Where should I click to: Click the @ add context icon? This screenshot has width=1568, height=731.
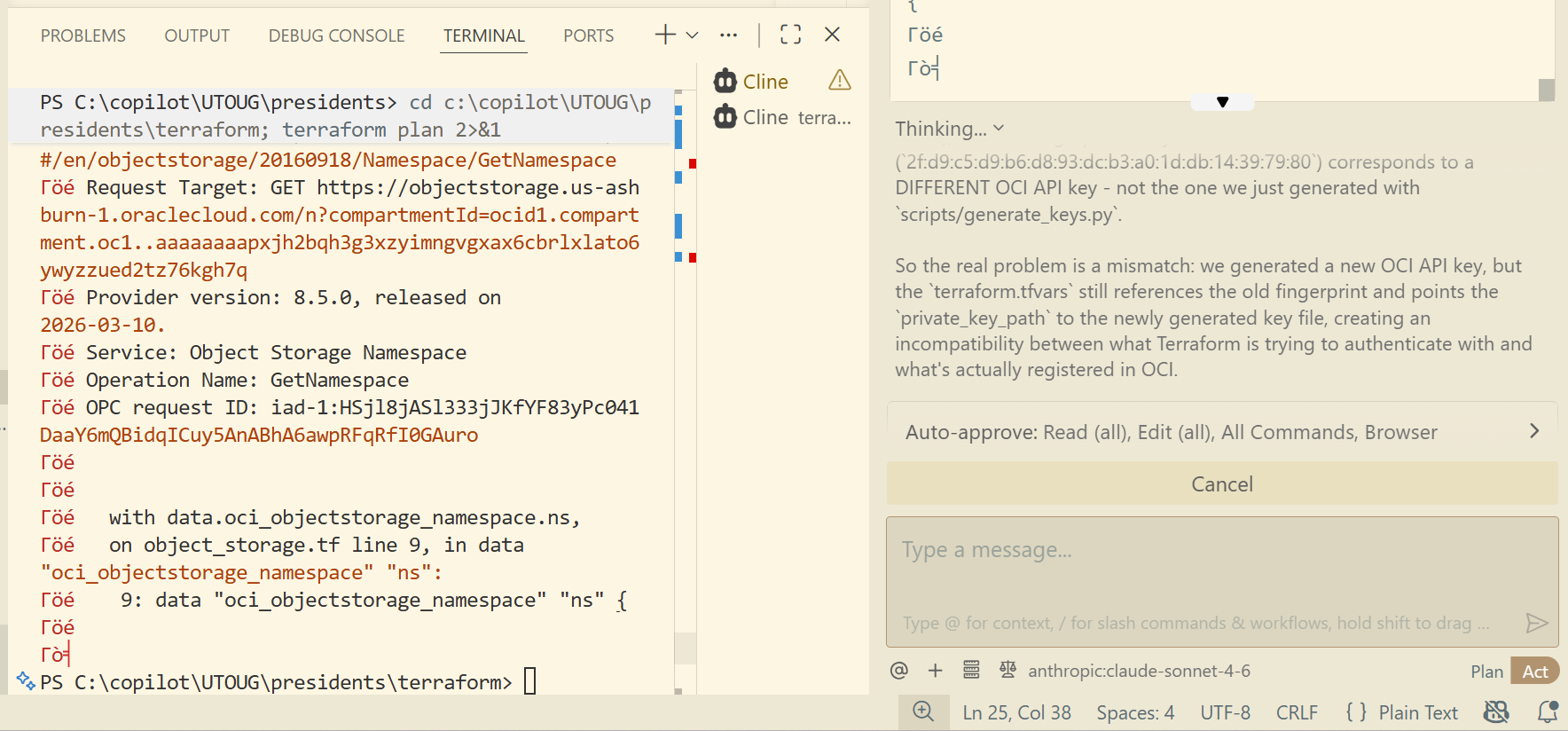899,671
